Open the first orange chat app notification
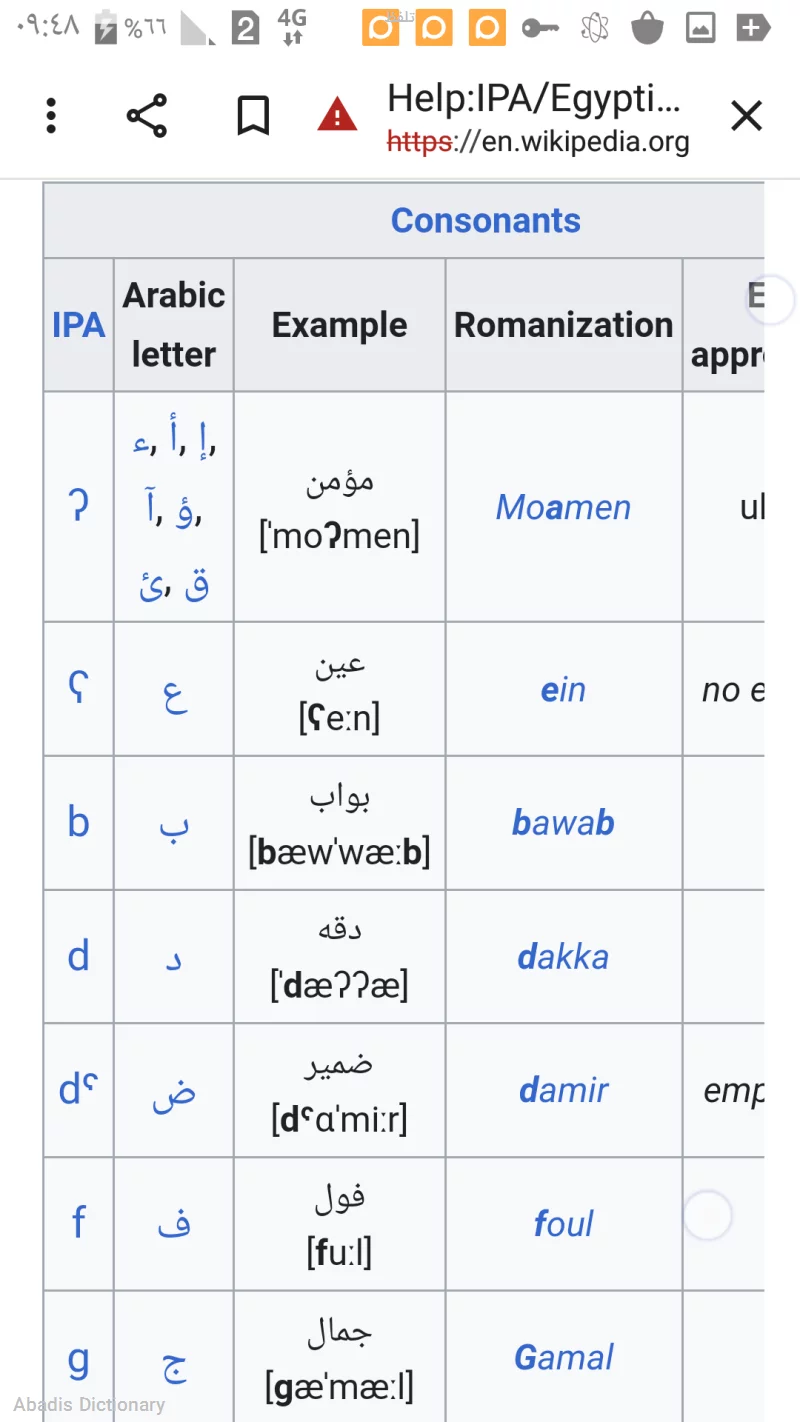800x1422 pixels. [x=380, y=27]
